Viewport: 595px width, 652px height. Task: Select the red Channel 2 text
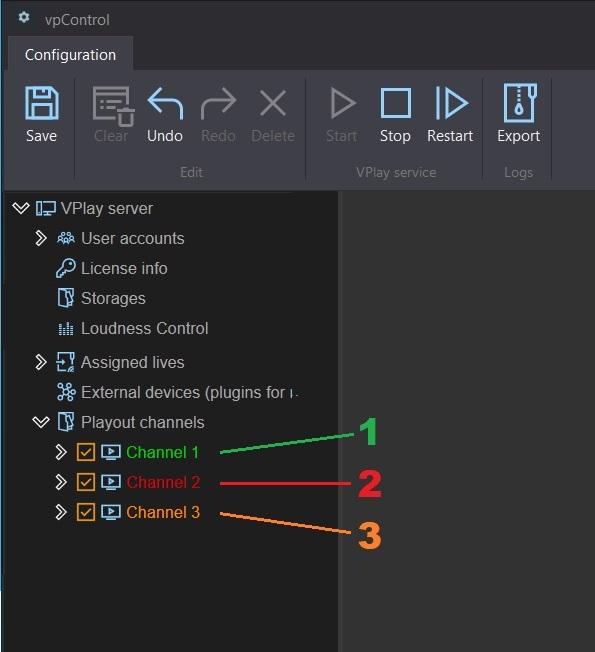163,482
